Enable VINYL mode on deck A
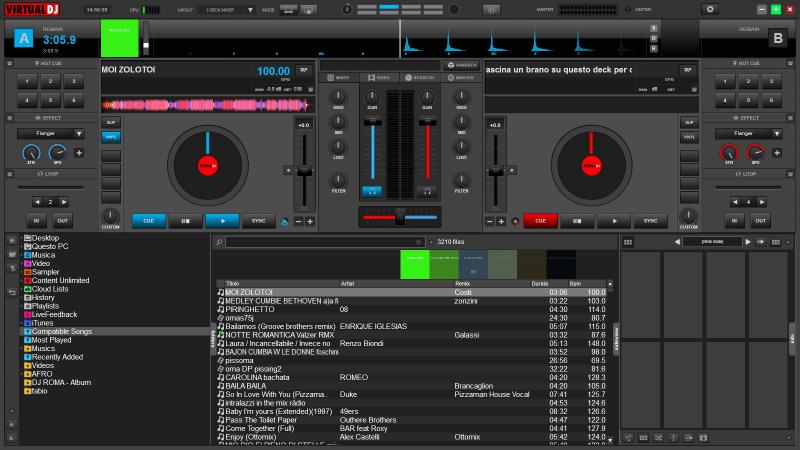This screenshot has width=800, height=450. click(110, 137)
